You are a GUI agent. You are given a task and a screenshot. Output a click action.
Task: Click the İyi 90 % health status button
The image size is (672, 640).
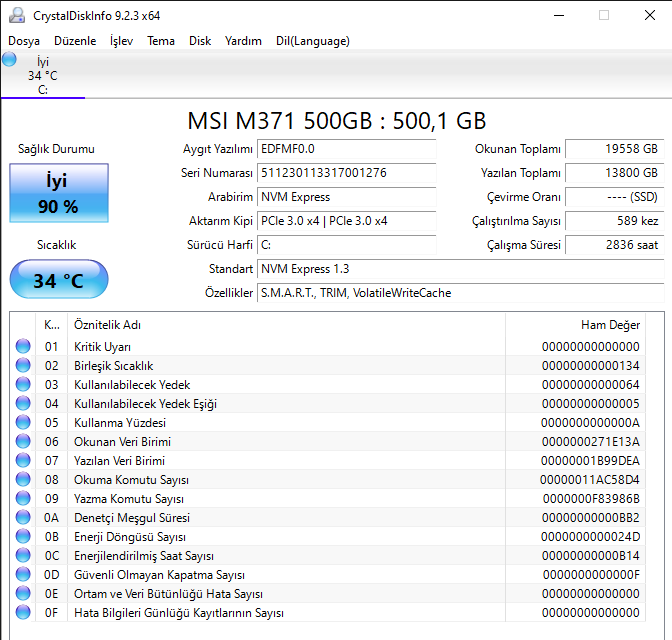pos(58,194)
